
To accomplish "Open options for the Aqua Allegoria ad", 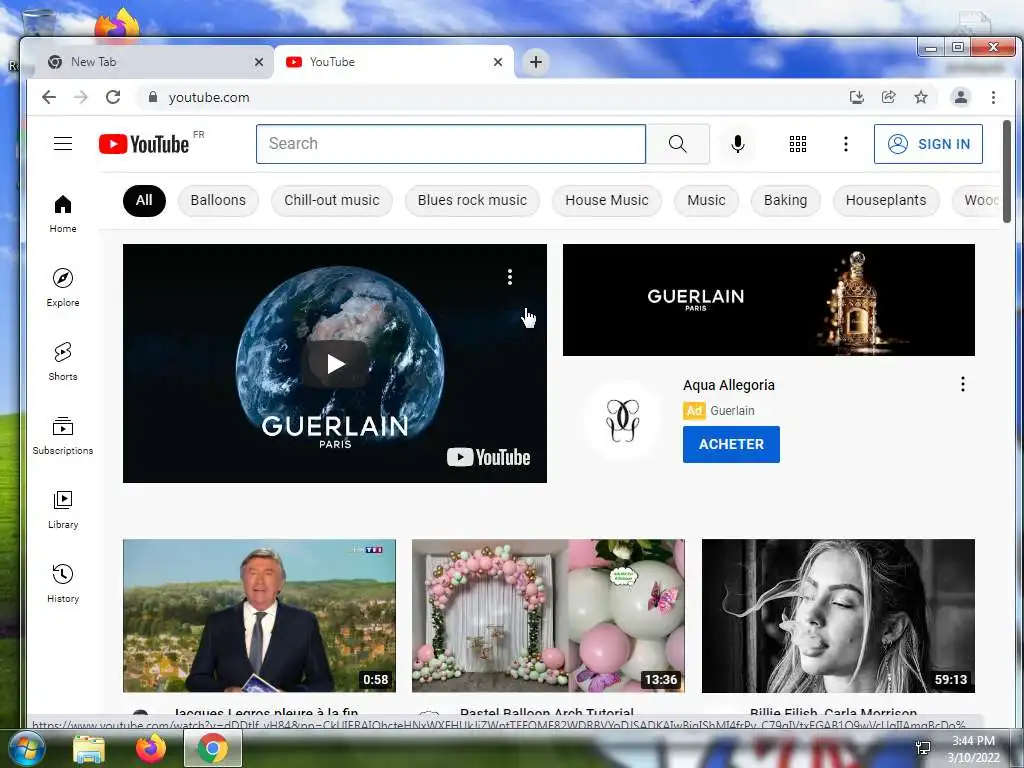I will (963, 384).
